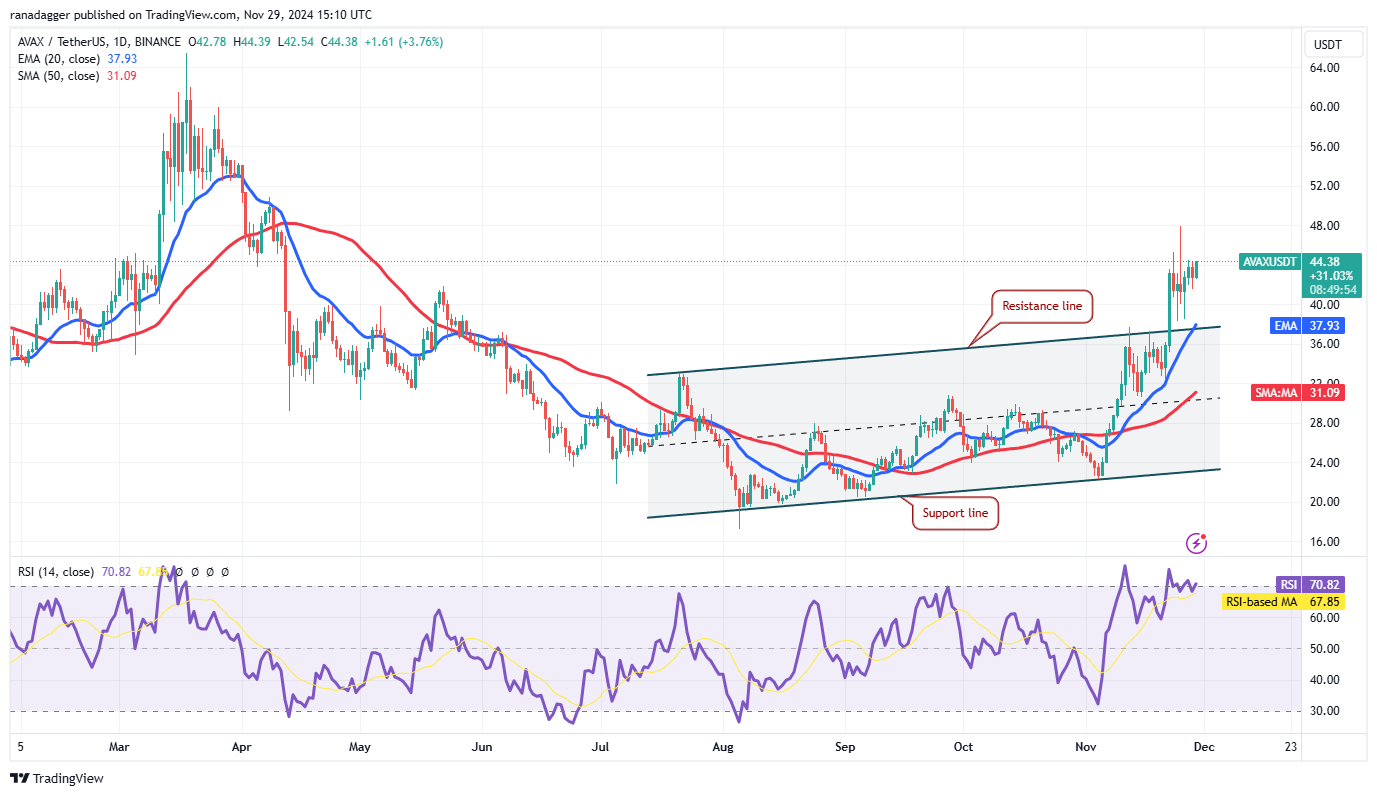Click the blue EMA axis label
The width and height of the screenshot is (1377, 796).
(x=1288, y=325)
